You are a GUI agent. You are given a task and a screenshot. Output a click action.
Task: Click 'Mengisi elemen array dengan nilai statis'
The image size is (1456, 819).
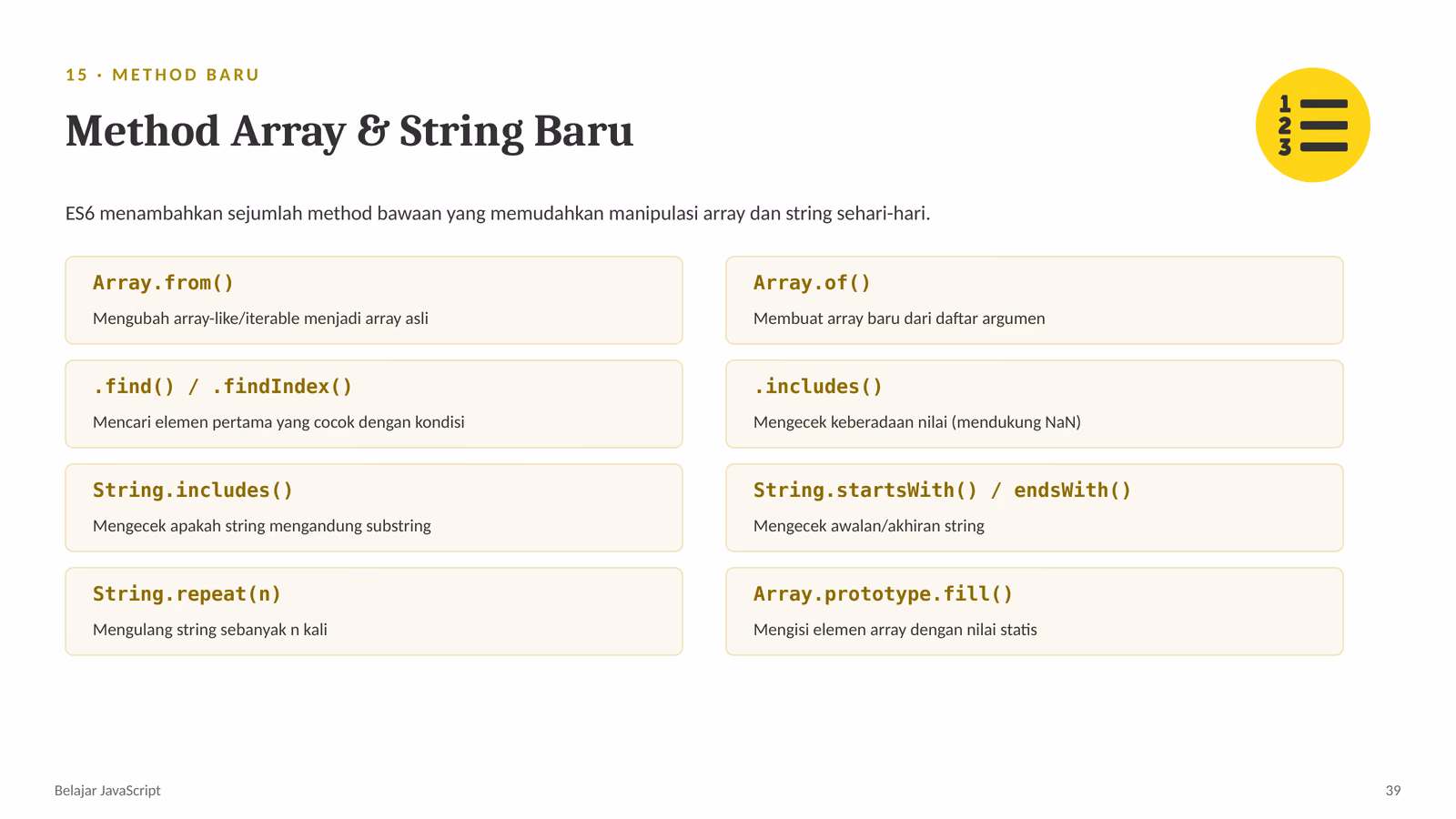(895, 630)
